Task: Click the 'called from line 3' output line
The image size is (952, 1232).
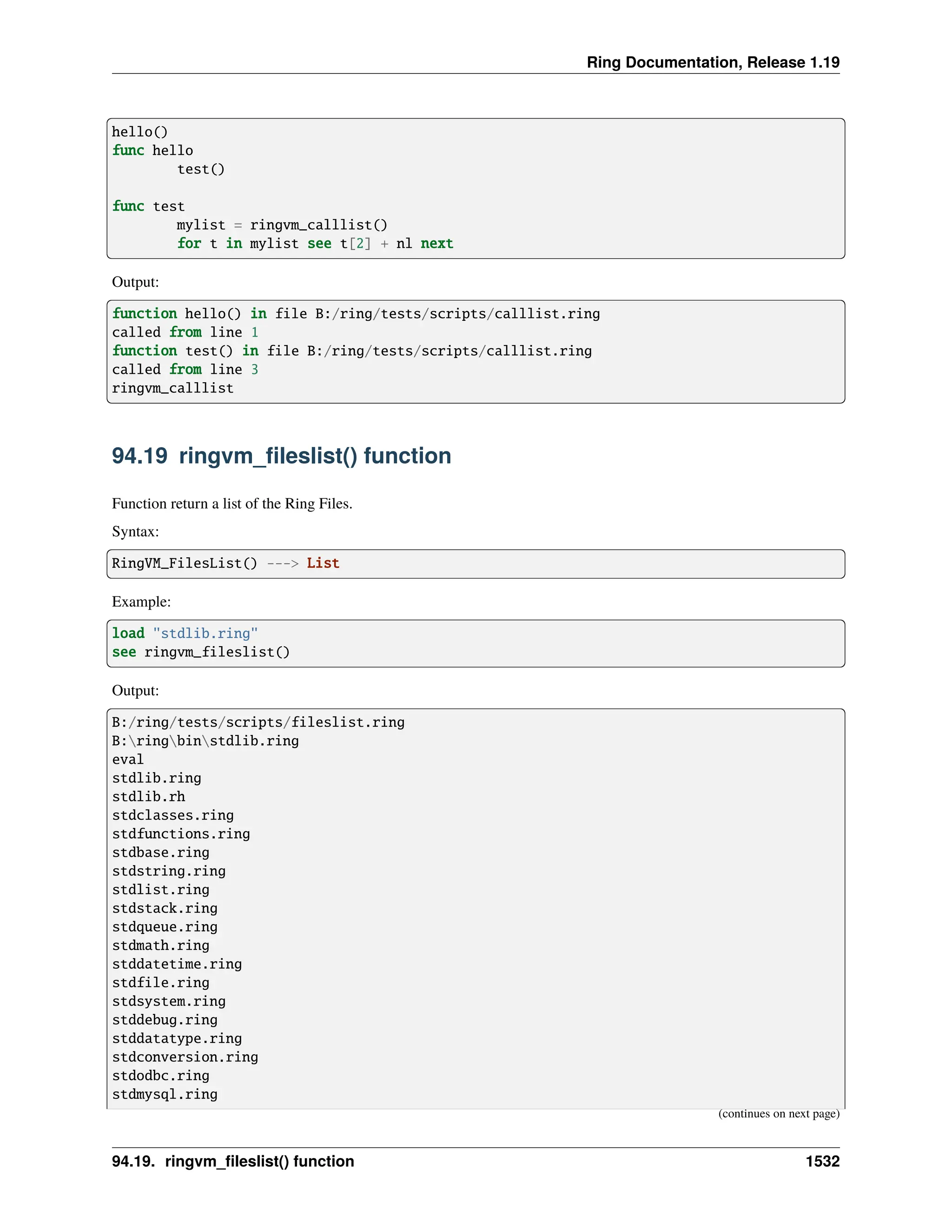Action: pyautogui.click(x=185, y=369)
